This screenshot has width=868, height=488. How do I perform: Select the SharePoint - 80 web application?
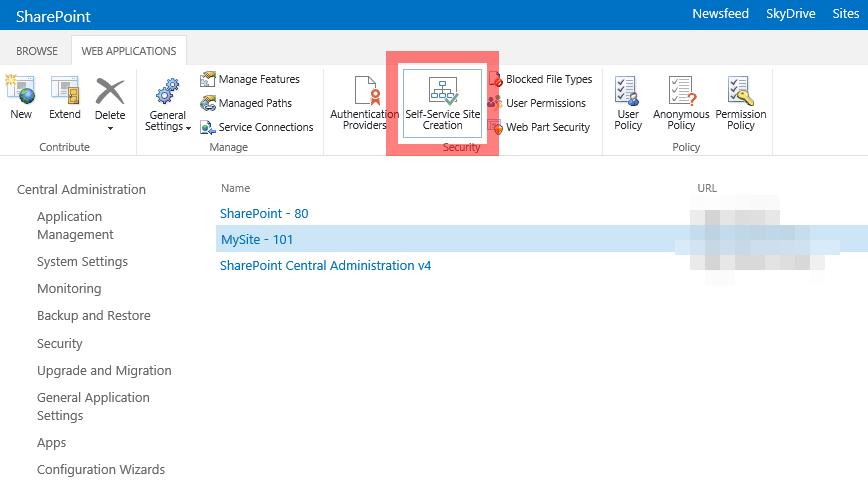pyautogui.click(x=264, y=214)
